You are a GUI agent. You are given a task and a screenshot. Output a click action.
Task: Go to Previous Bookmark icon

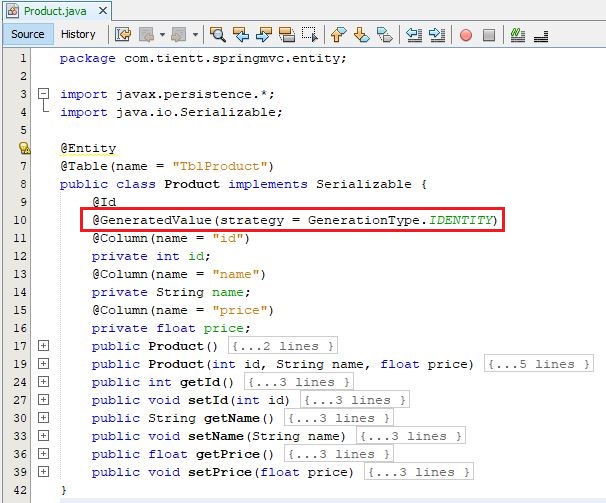click(339, 34)
